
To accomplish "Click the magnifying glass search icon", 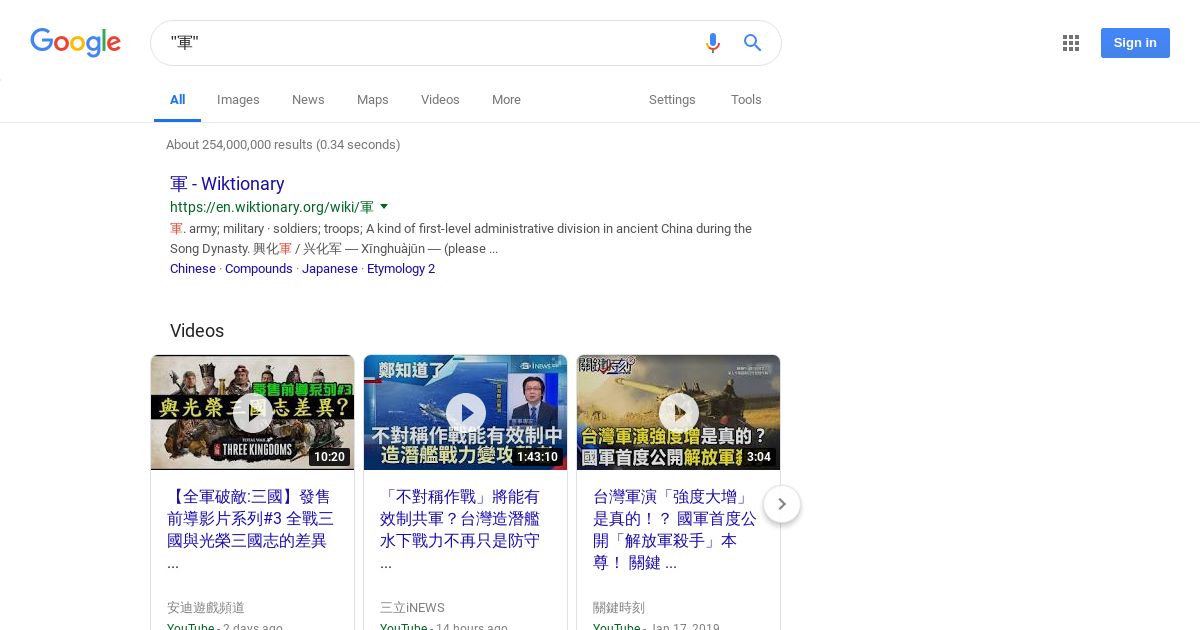I will [x=752, y=43].
